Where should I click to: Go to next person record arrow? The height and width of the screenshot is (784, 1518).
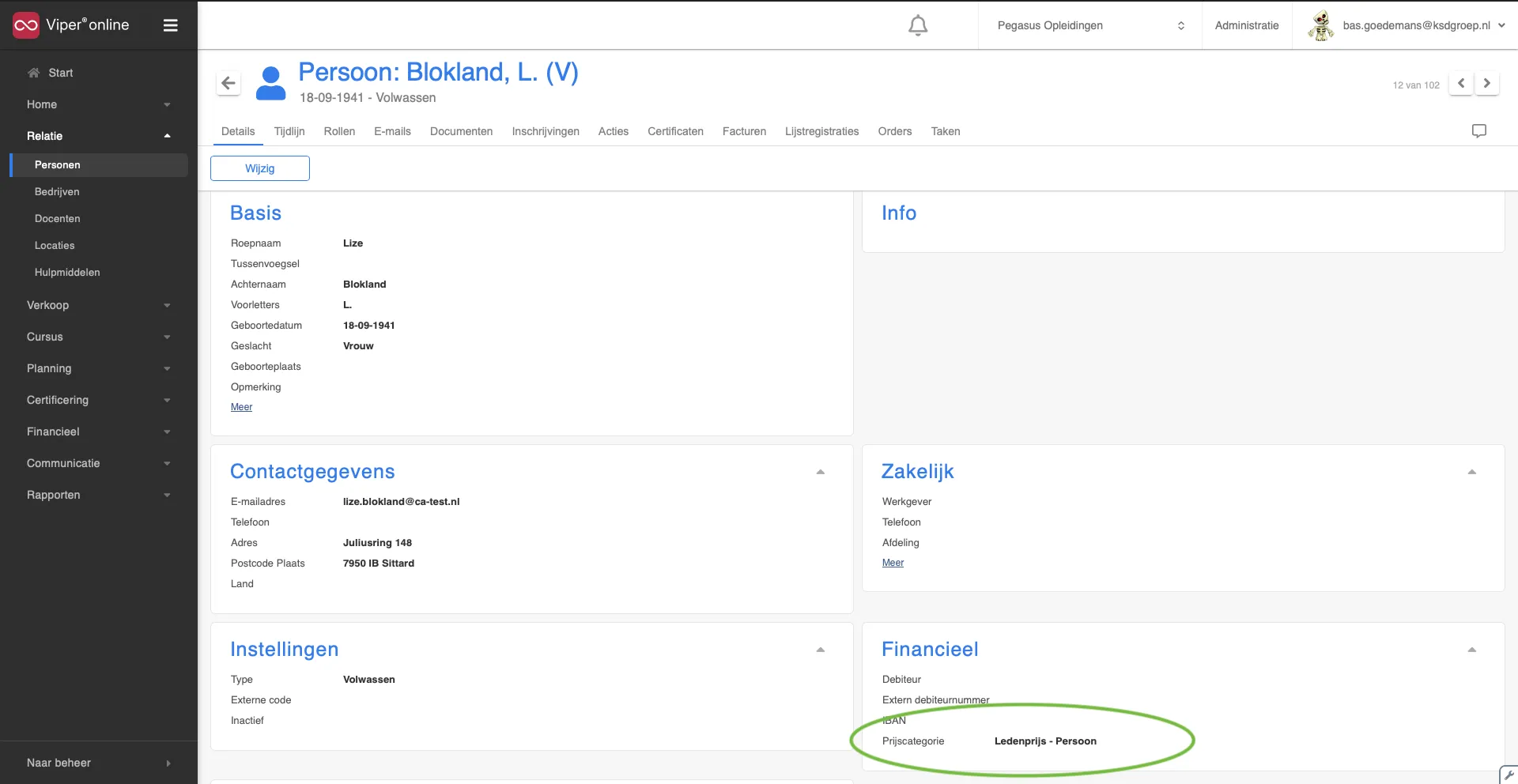click(1487, 83)
